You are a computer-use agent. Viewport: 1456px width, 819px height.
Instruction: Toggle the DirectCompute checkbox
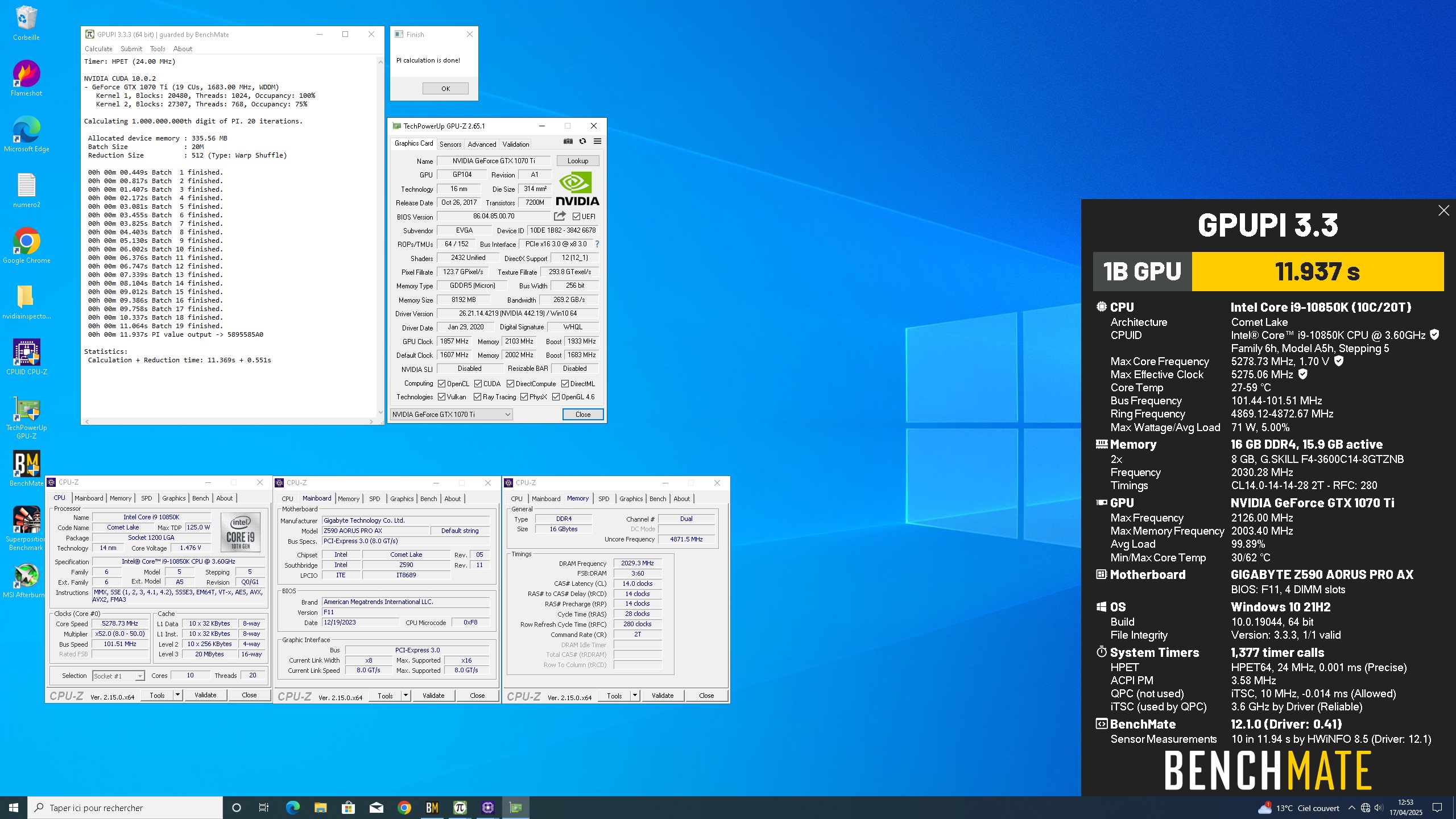[x=510, y=384]
